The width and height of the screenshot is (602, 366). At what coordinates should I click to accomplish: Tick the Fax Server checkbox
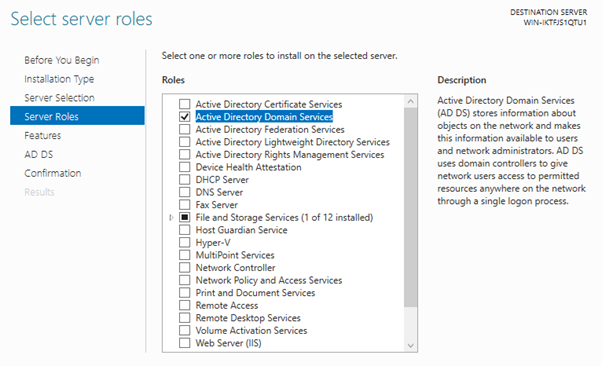(x=185, y=205)
